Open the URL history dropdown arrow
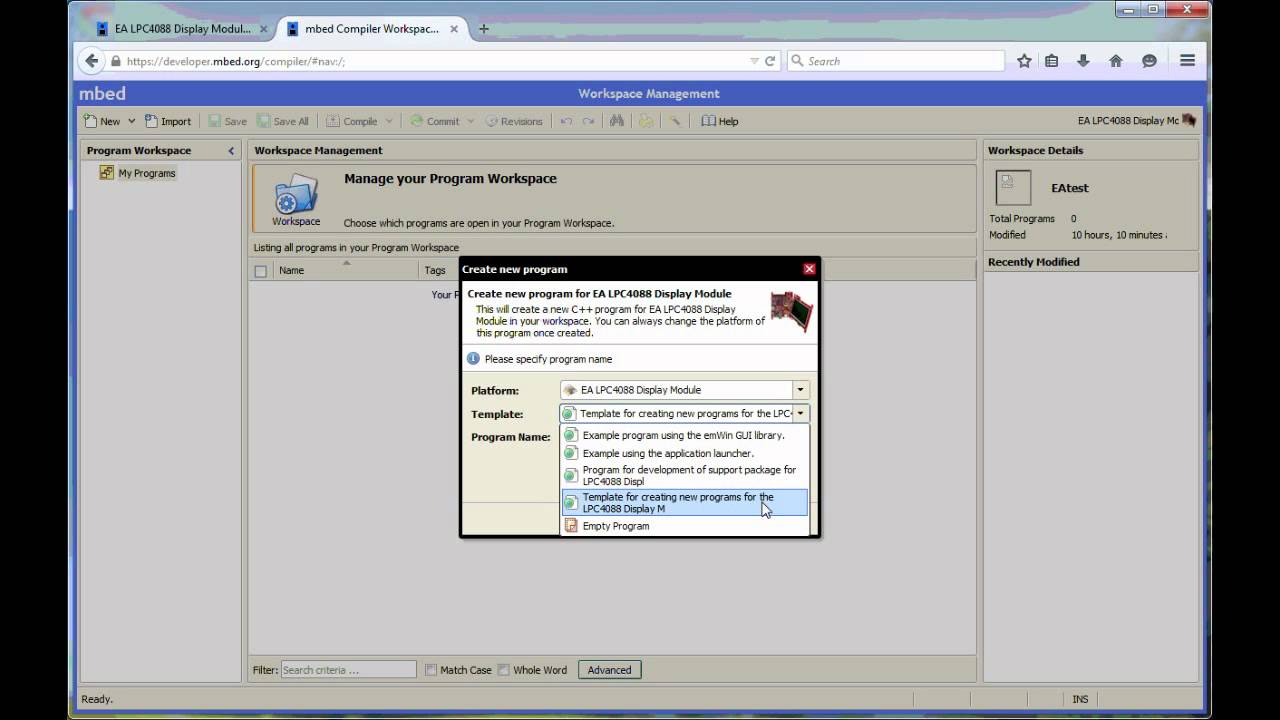The width and height of the screenshot is (1280, 720). pos(754,61)
